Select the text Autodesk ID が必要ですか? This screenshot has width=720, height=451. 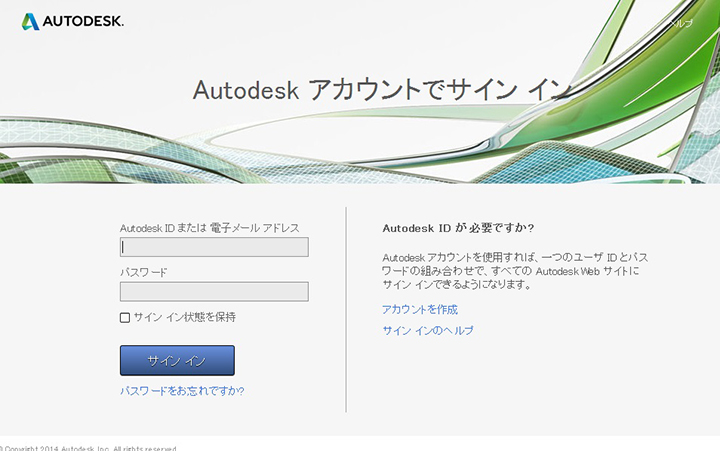458,228
